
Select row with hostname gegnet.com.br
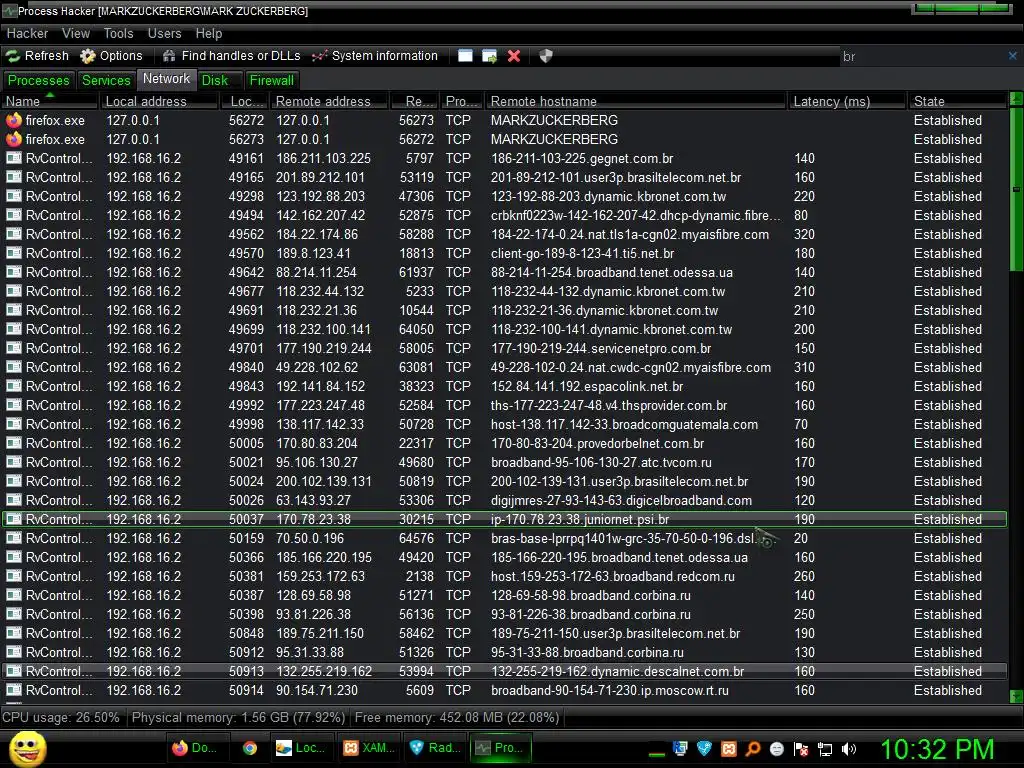tap(504, 158)
